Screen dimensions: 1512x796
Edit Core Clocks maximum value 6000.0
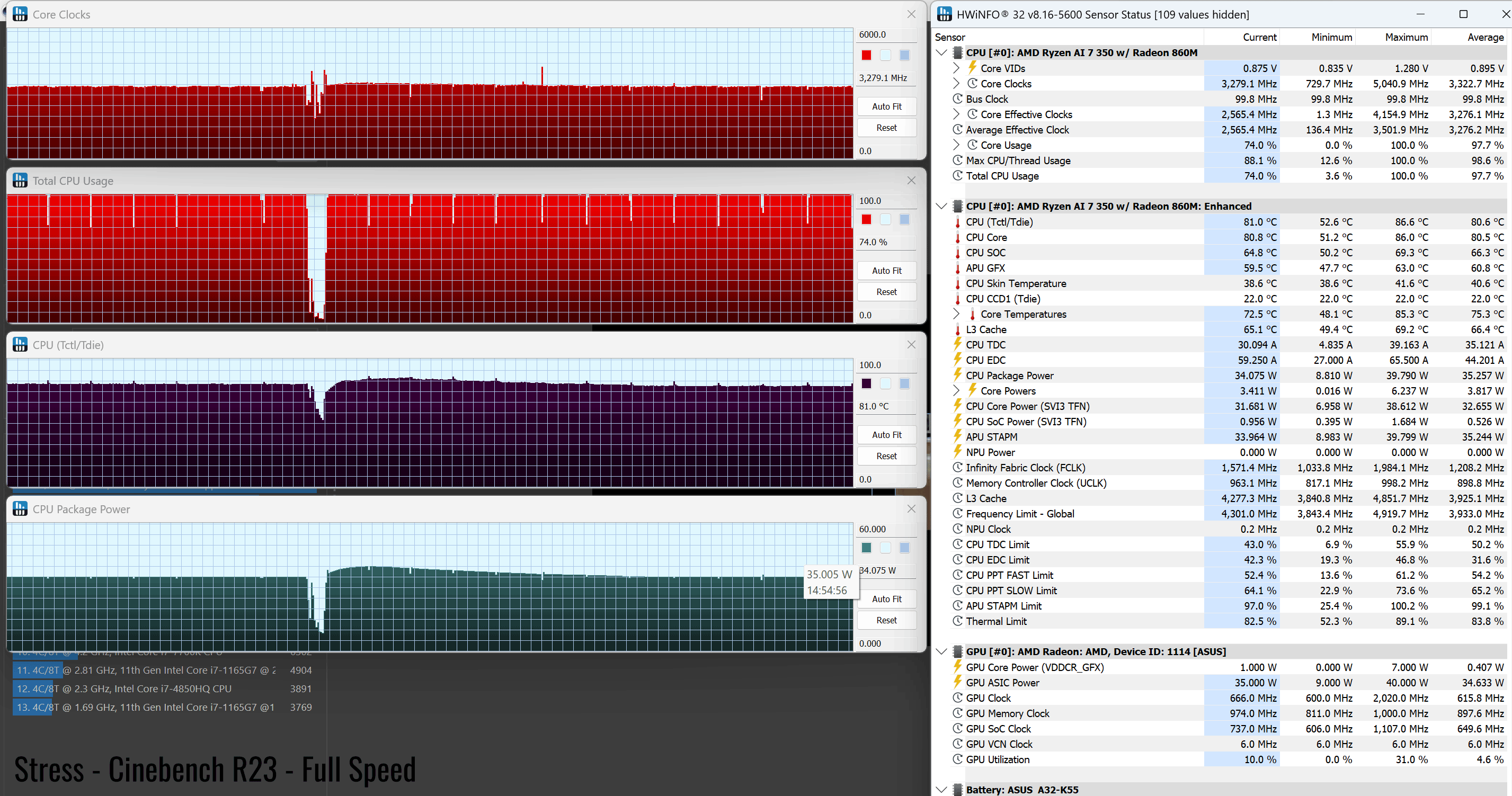pos(886,34)
